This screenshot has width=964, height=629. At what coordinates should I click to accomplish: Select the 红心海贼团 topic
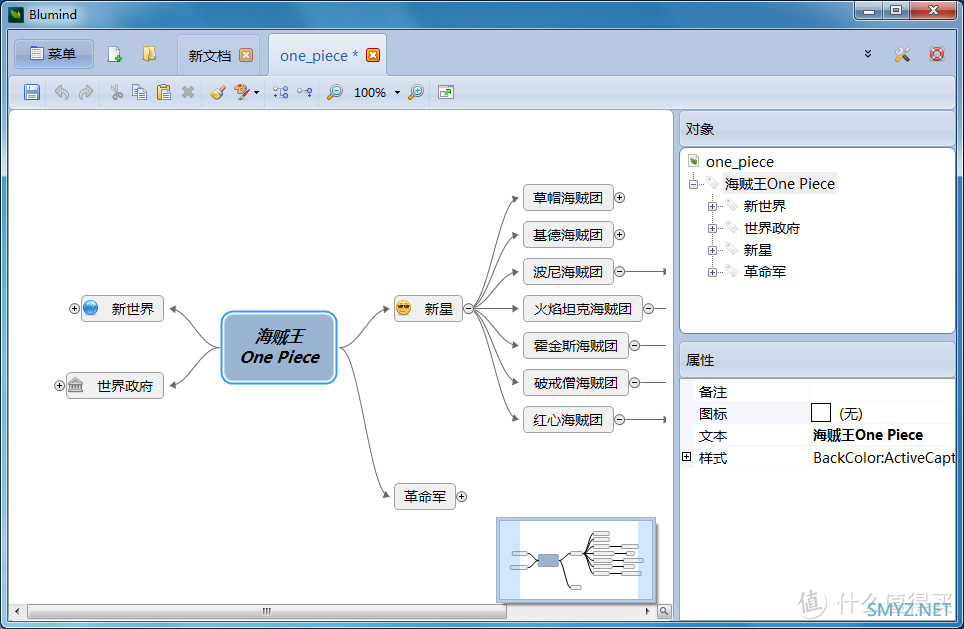point(568,420)
